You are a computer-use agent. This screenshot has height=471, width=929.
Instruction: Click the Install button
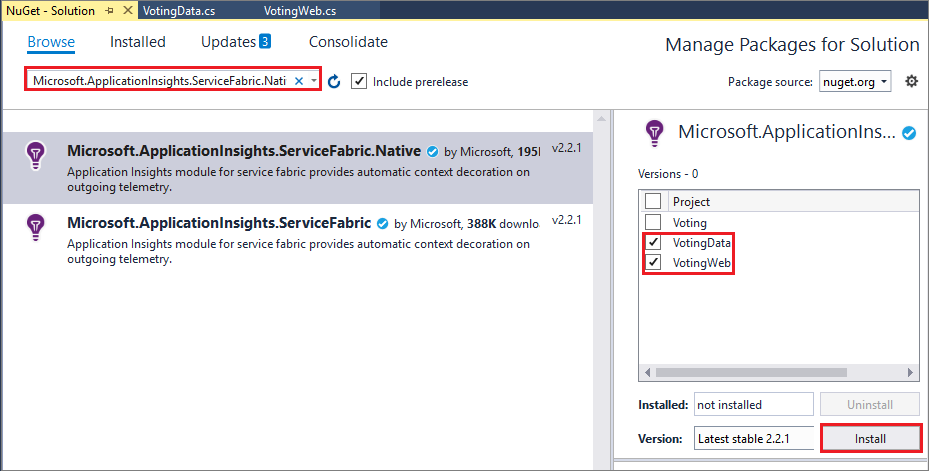point(870,439)
